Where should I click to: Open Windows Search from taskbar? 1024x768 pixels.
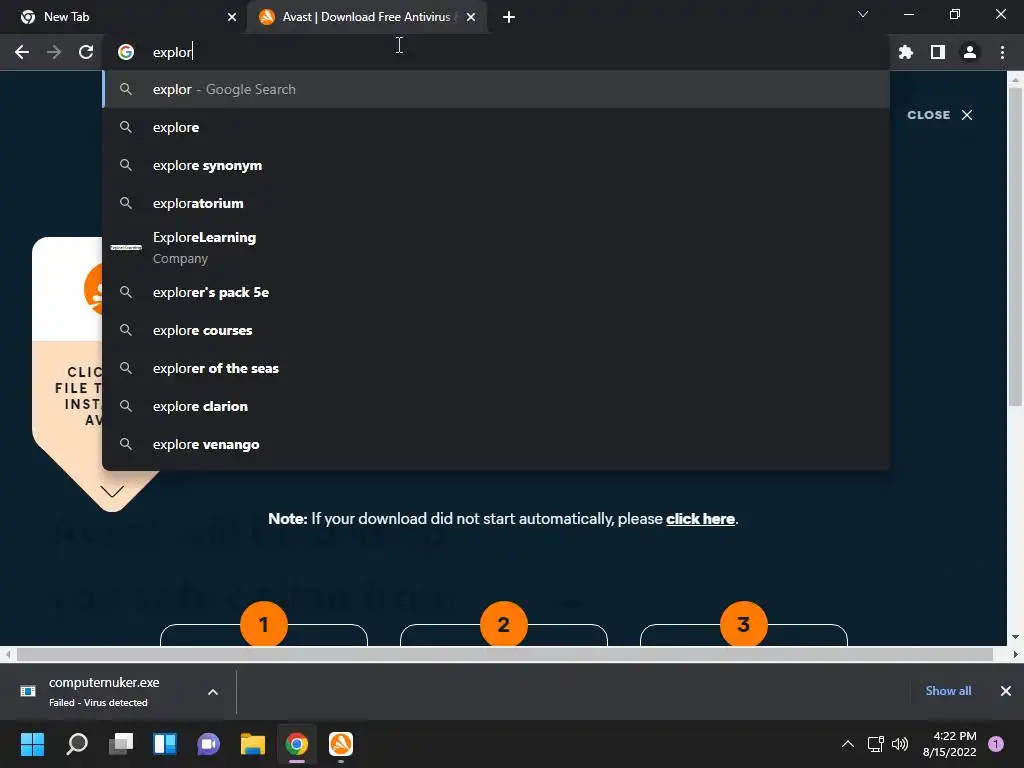(x=77, y=744)
